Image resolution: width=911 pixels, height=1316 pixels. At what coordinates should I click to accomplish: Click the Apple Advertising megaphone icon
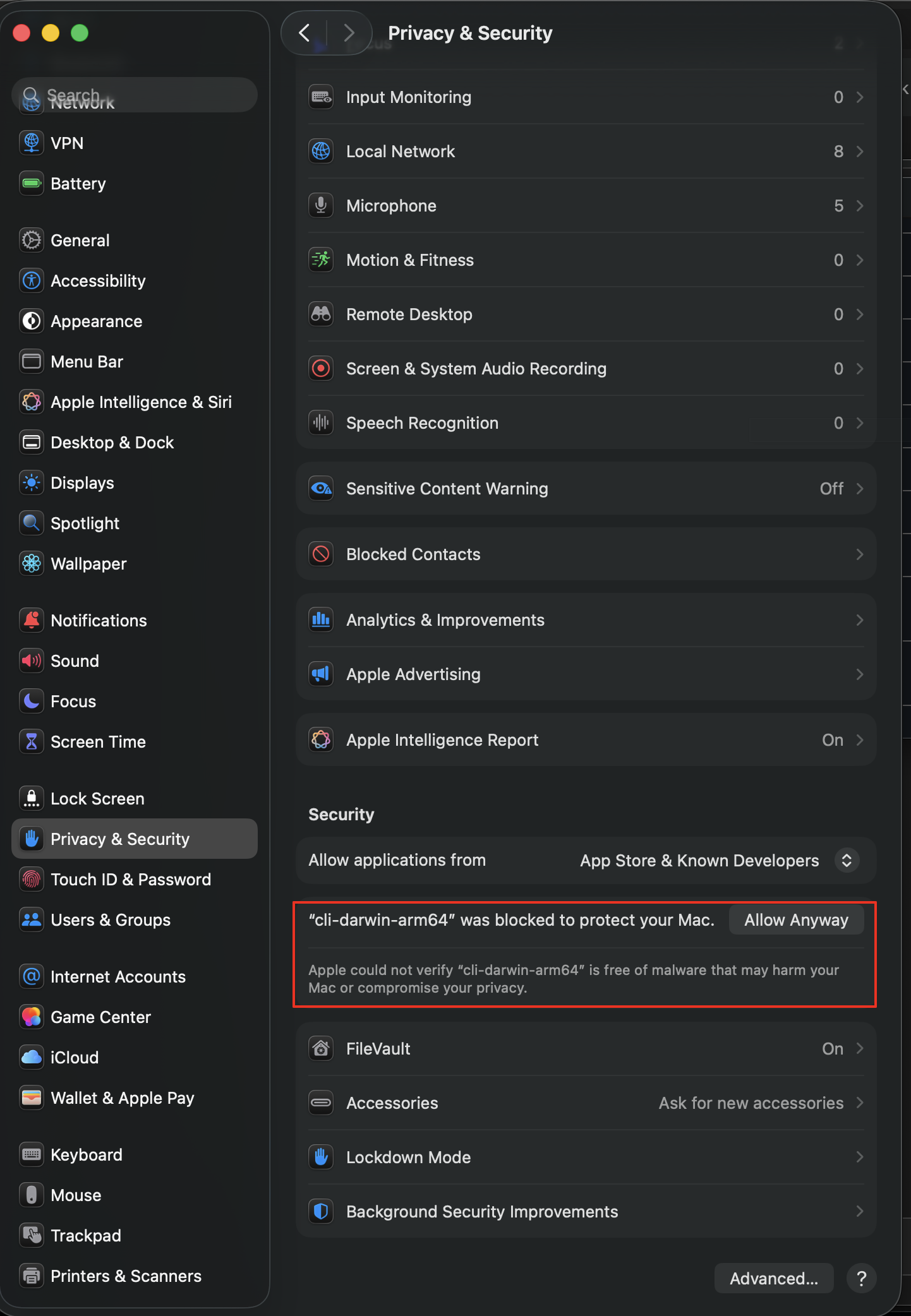coord(321,674)
